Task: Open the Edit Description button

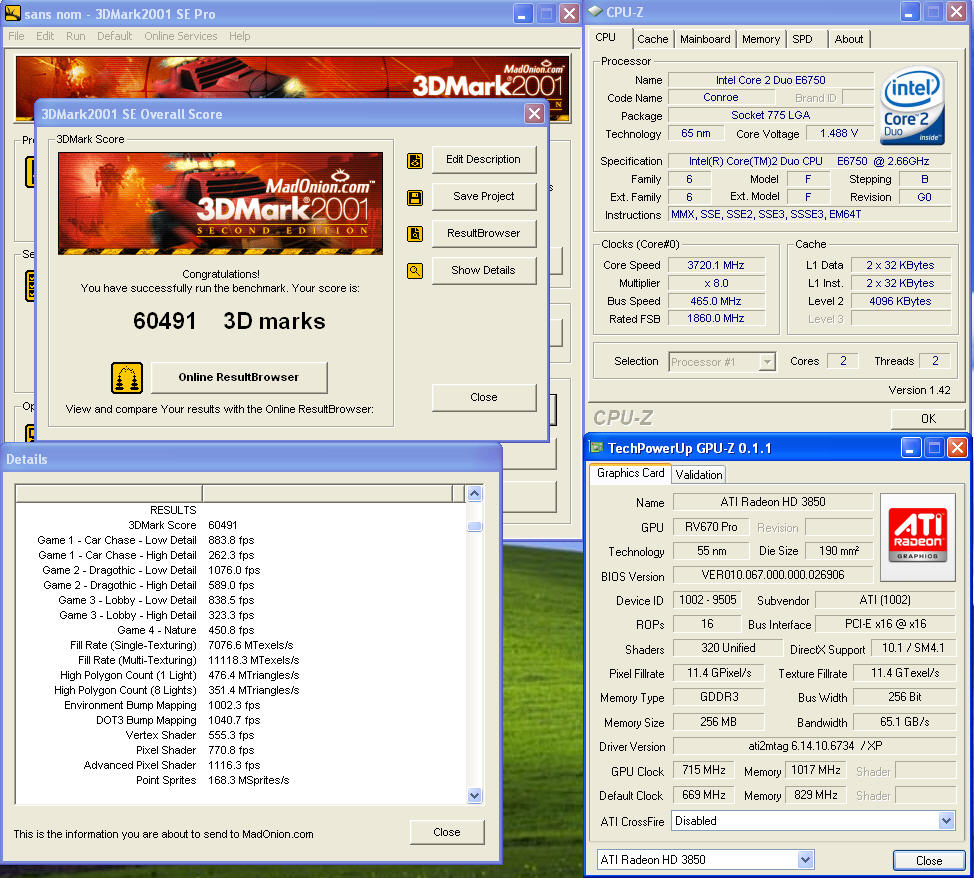Action: click(x=484, y=160)
